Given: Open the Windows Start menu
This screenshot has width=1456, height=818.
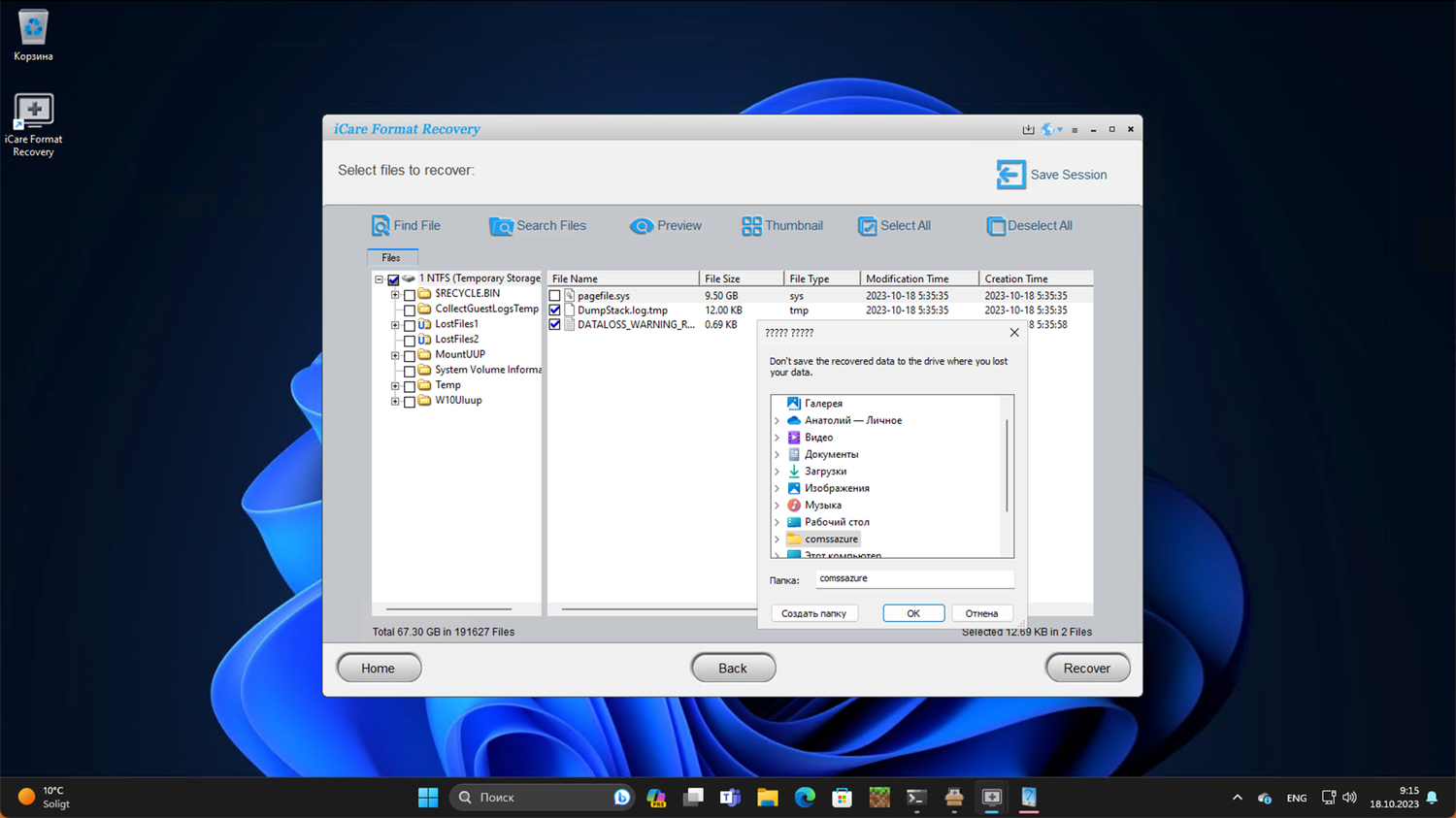Looking at the screenshot, I should pos(428,798).
